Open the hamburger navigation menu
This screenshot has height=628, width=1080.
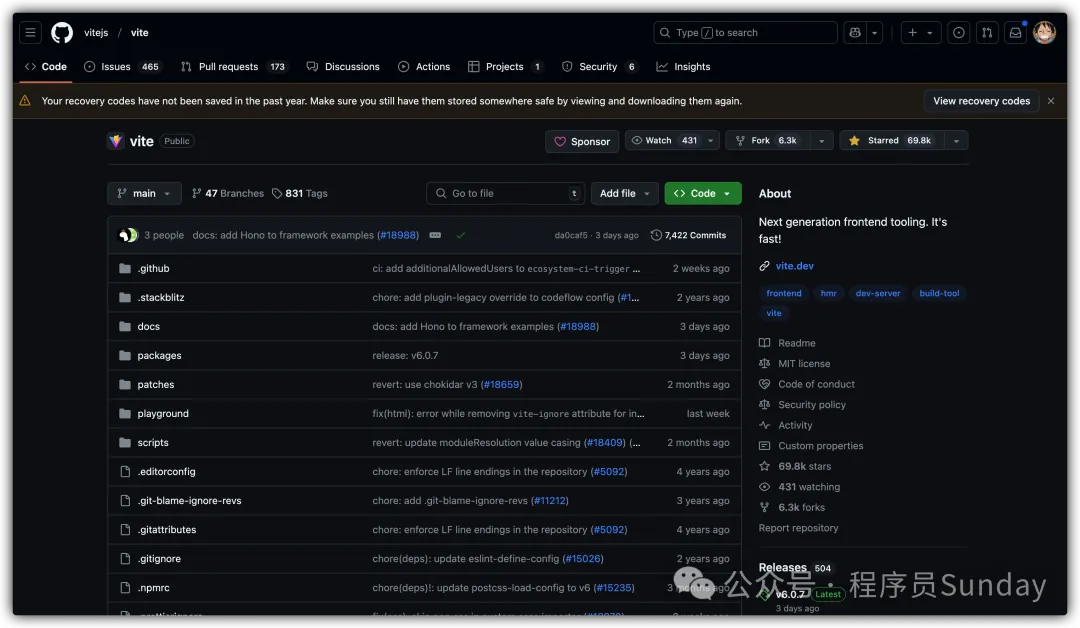coord(30,33)
